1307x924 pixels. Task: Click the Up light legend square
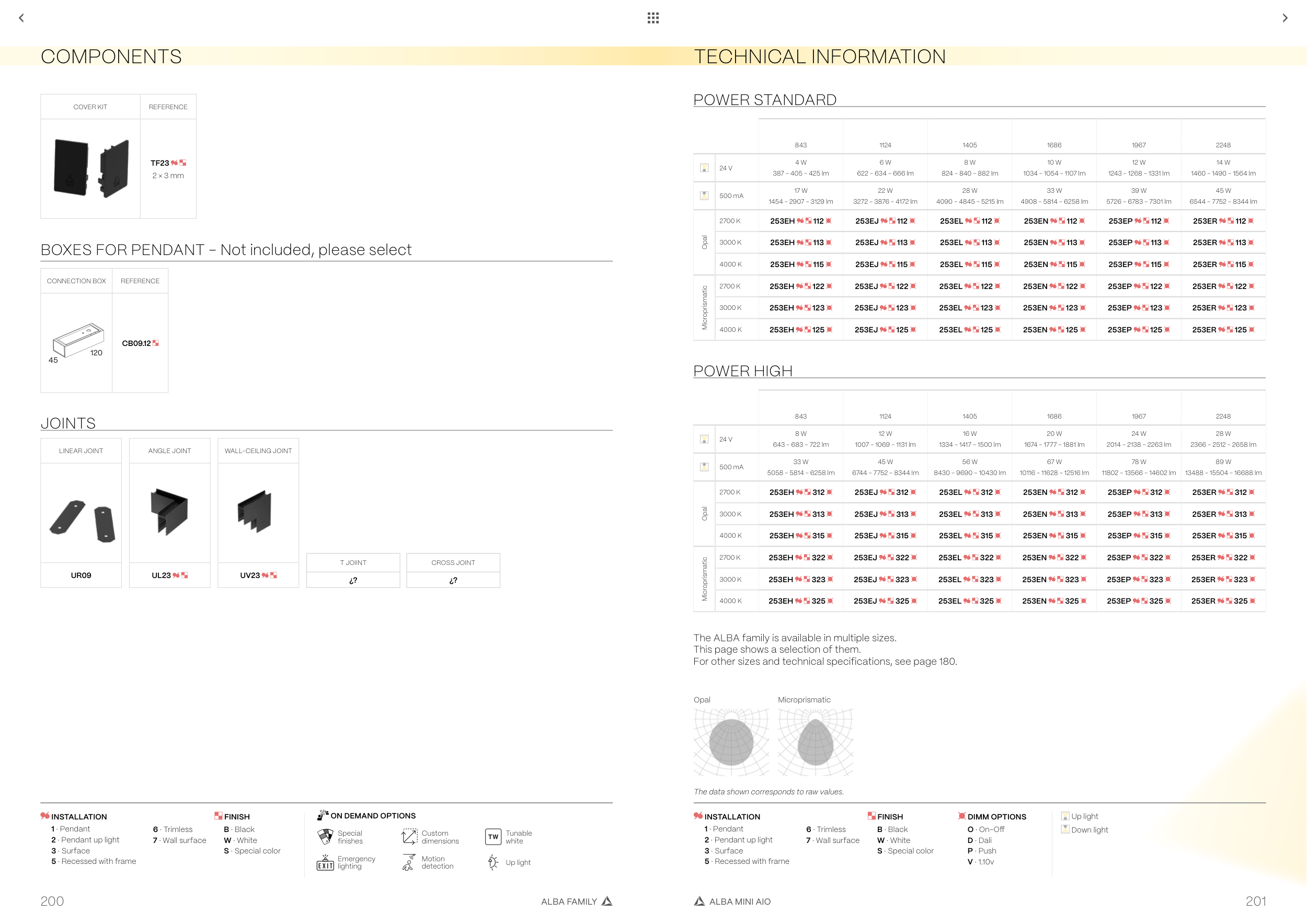click(1064, 816)
